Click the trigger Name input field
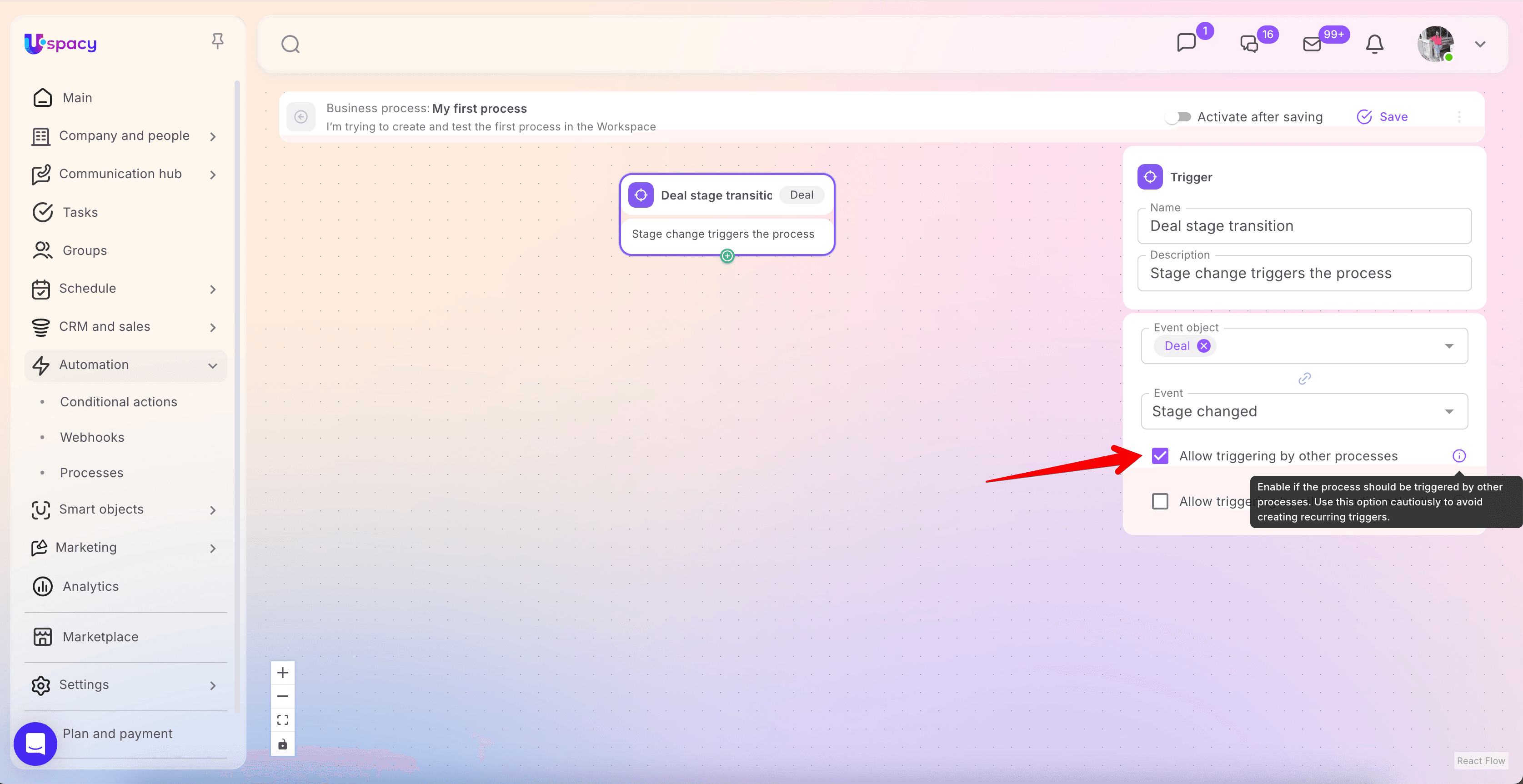Image resolution: width=1523 pixels, height=784 pixels. pos(1304,226)
